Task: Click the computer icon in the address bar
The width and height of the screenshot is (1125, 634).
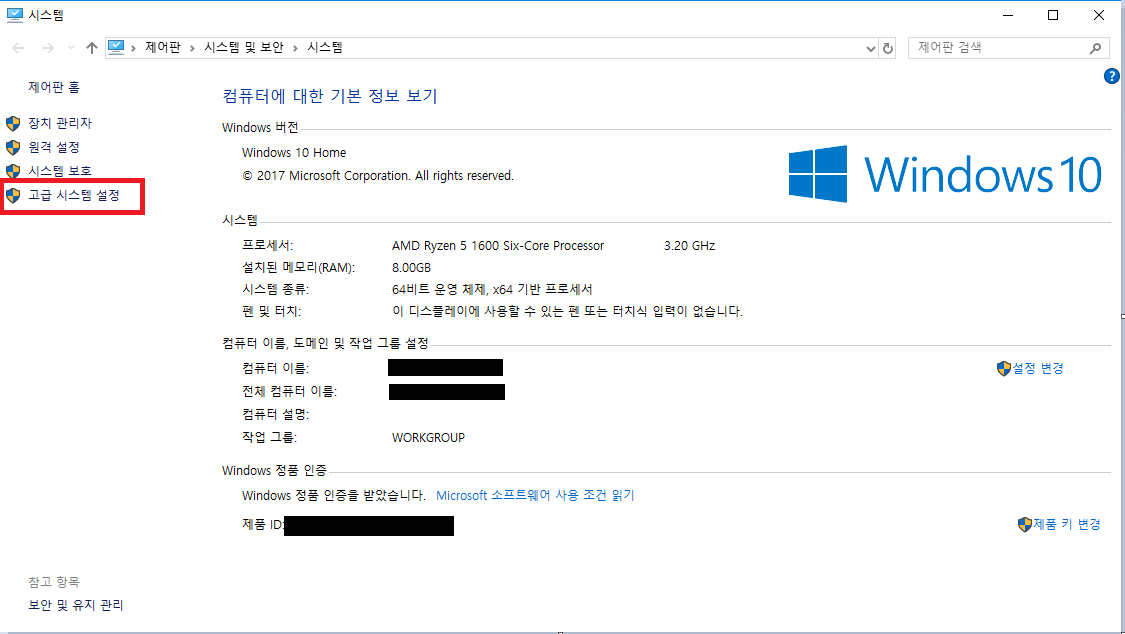Action: click(x=116, y=47)
